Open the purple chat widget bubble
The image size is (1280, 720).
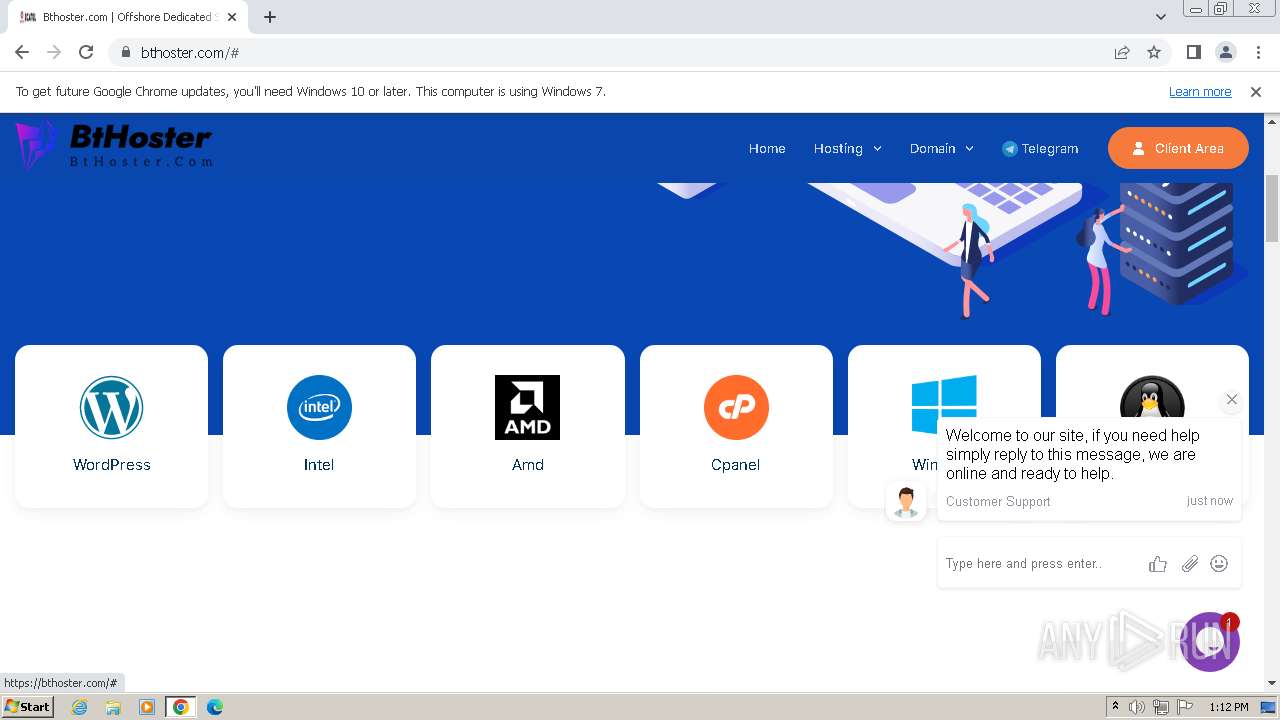(1210, 642)
